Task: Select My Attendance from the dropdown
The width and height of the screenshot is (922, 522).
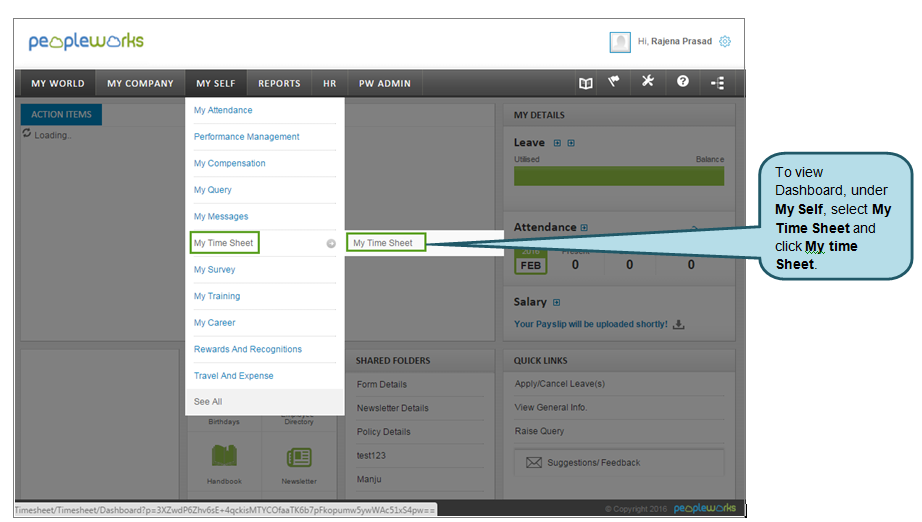Action: (x=223, y=110)
